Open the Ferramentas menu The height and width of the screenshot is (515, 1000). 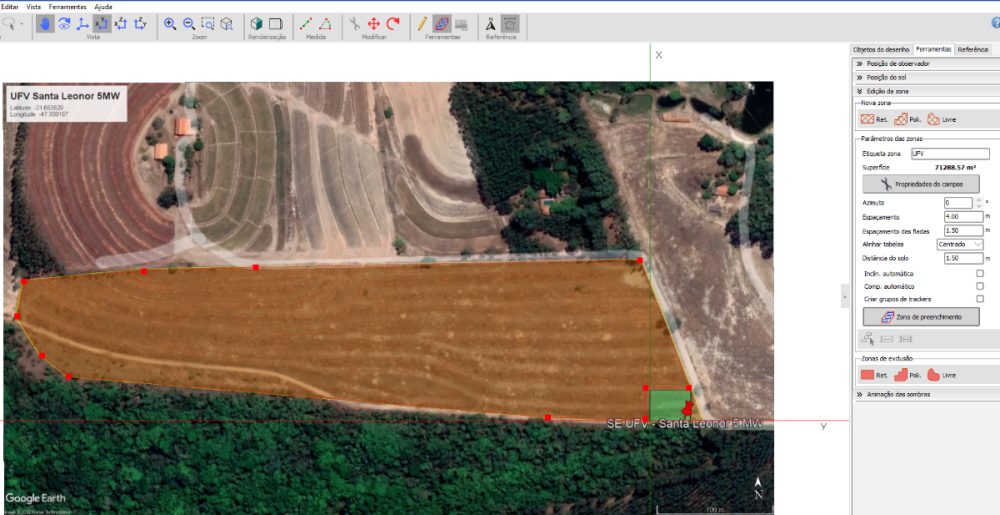tap(68, 6)
